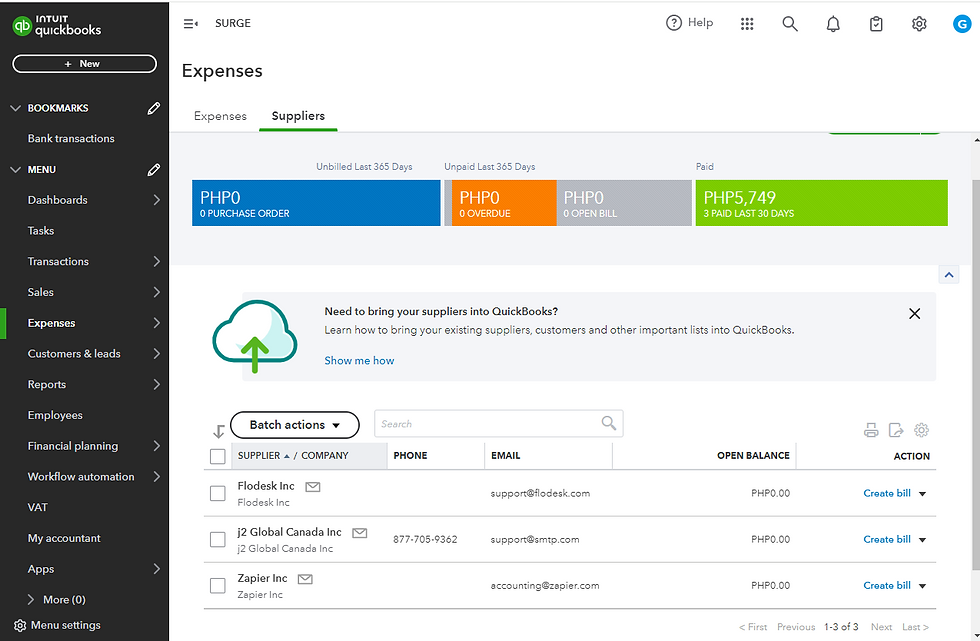Click the Menu settings gear icon
Viewport: 980px width, 641px height.
[x=20, y=625]
